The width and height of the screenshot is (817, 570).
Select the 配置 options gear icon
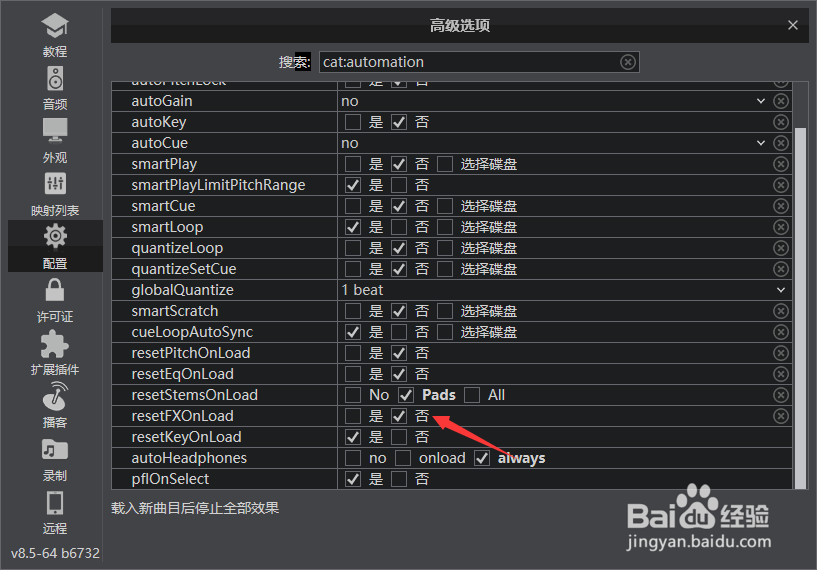coord(55,237)
